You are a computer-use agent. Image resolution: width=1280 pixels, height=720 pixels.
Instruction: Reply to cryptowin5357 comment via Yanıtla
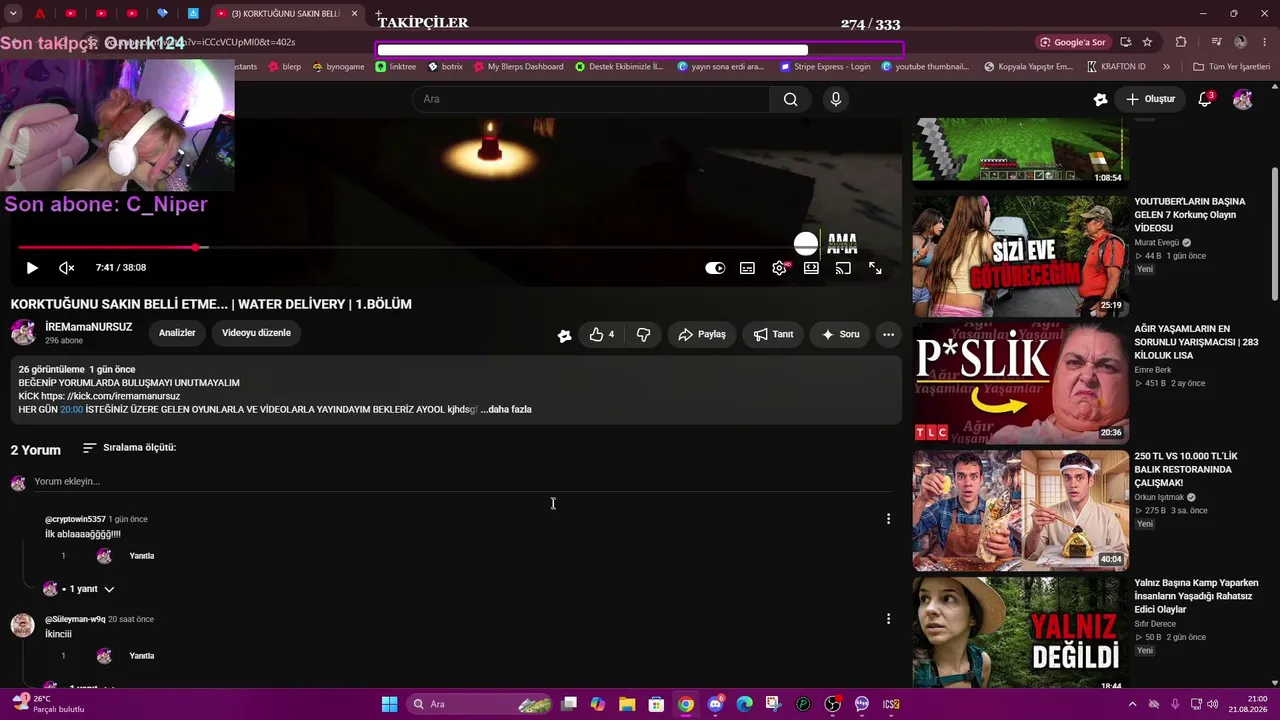[142, 556]
